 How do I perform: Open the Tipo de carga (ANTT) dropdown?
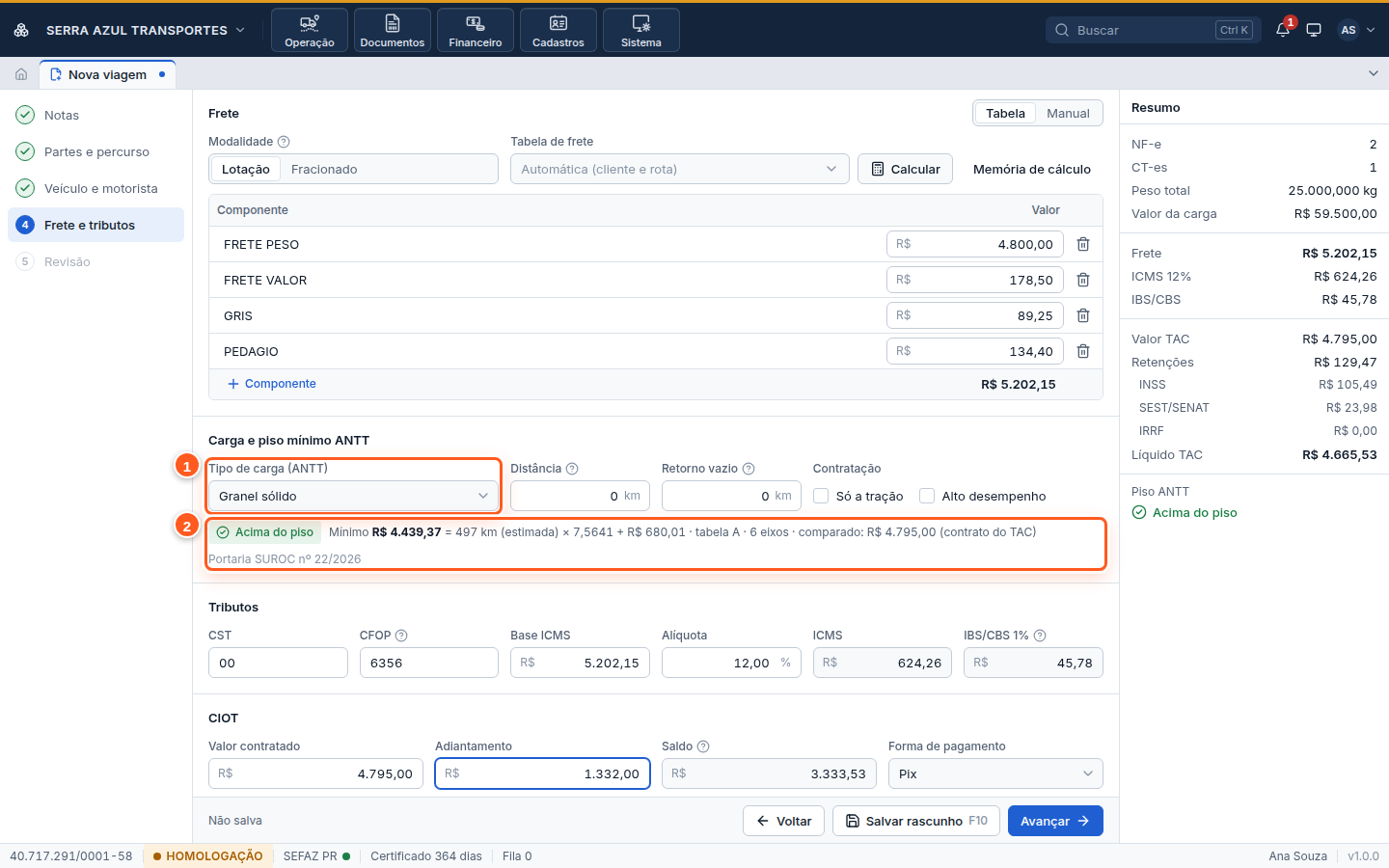point(353,496)
